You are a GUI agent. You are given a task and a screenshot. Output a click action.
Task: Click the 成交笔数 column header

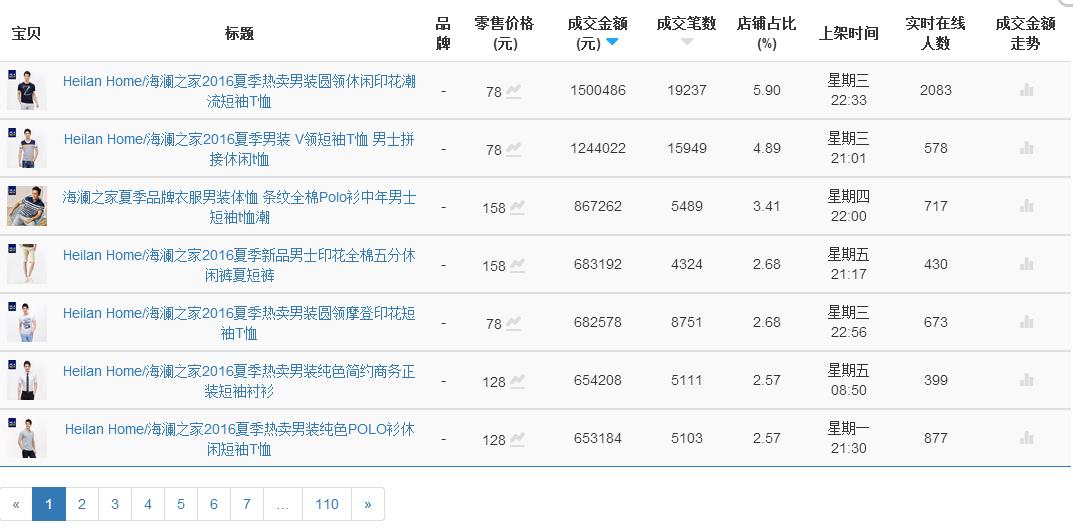click(x=686, y=24)
